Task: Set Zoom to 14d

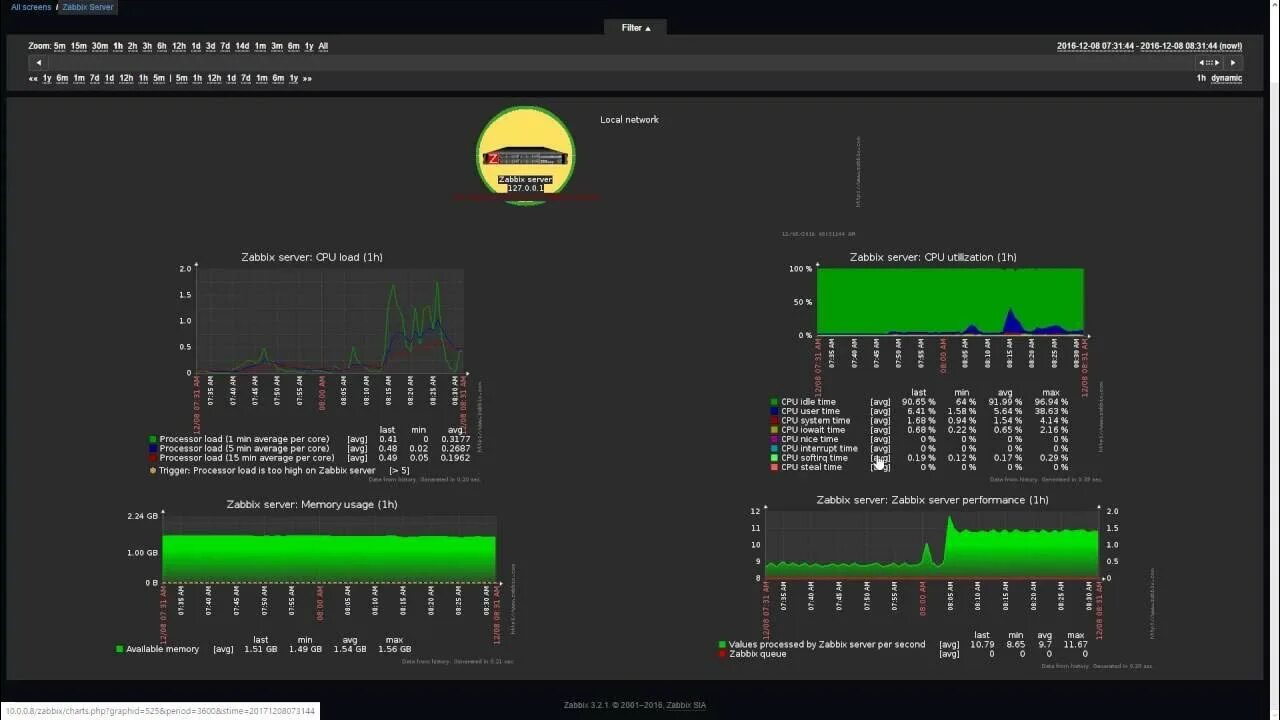Action: click(x=242, y=46)
